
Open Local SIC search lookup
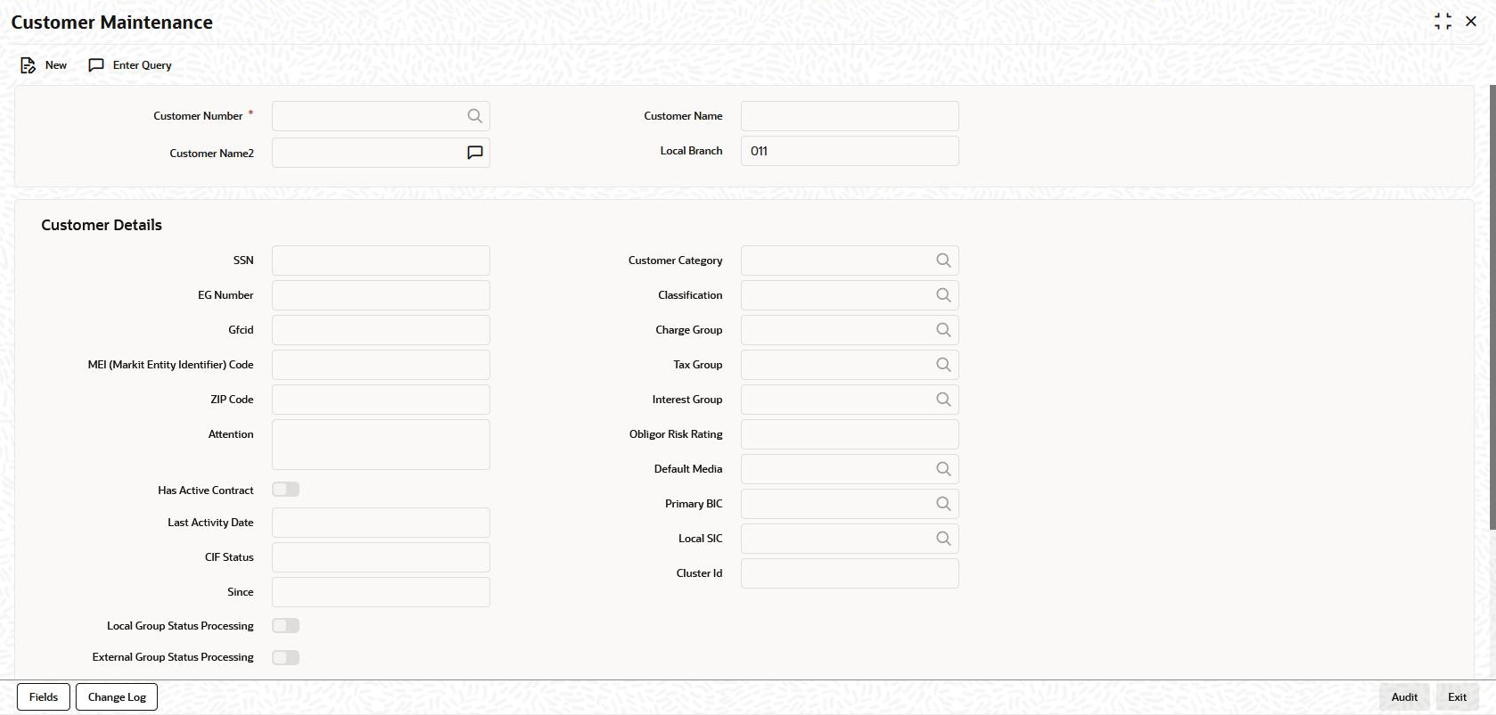tap(943, 538)
